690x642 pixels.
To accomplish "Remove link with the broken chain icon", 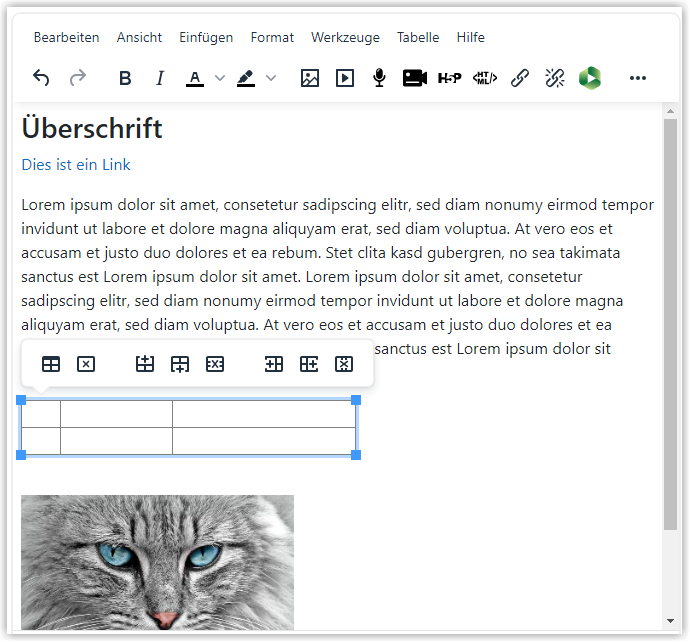I will point(555,78).
